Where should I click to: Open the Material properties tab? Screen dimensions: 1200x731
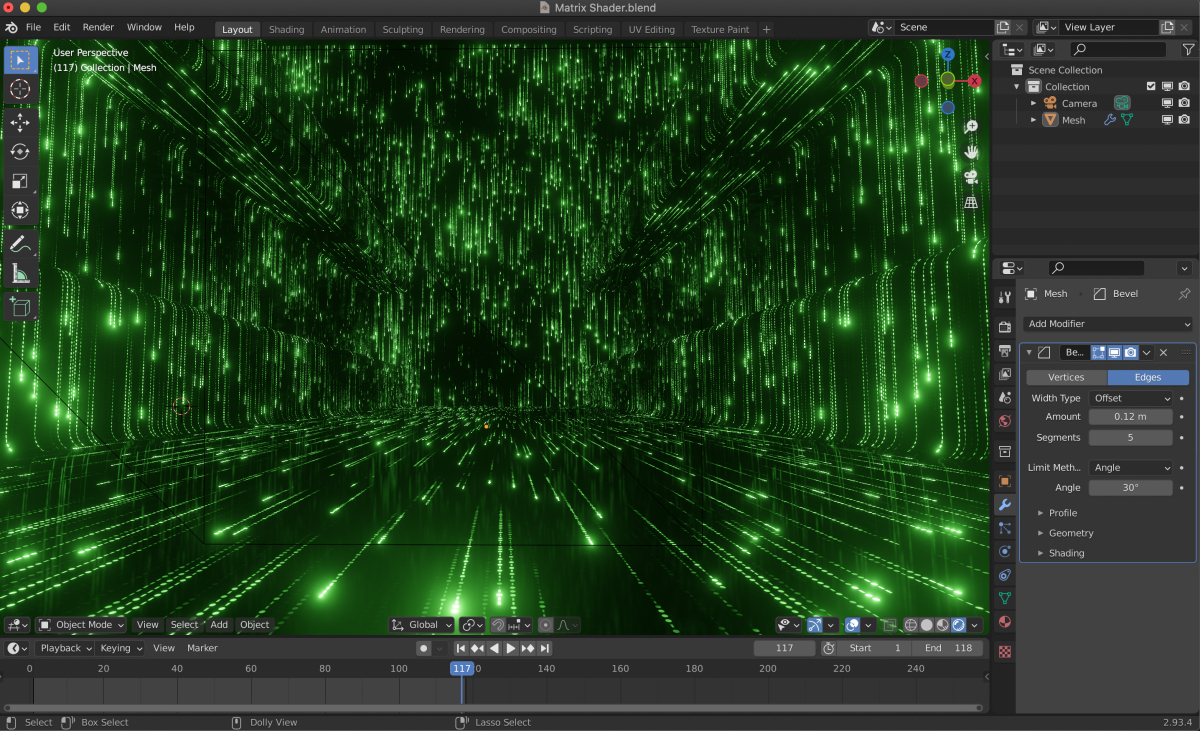[1005, 622]
